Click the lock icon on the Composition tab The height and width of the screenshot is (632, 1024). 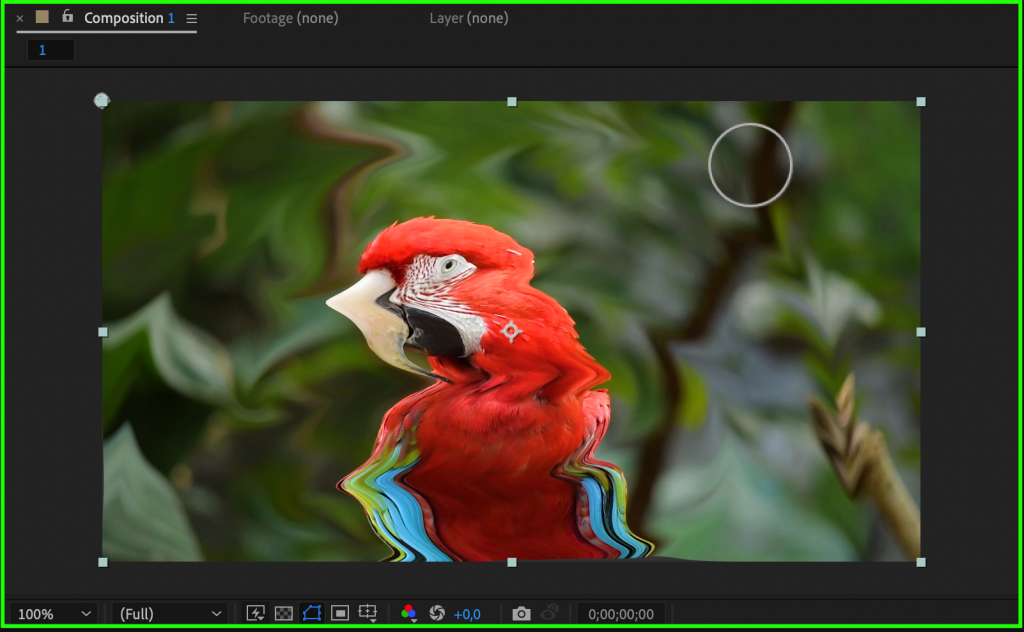67,17
